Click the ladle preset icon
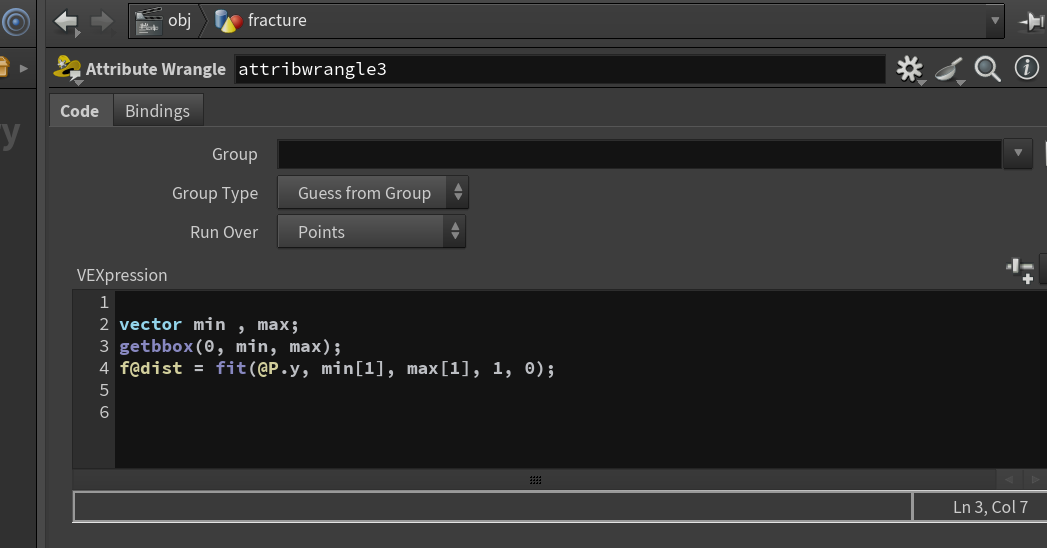Image resolution: width=1047 pixels, height=548 pixels. (x=950, y=69)
